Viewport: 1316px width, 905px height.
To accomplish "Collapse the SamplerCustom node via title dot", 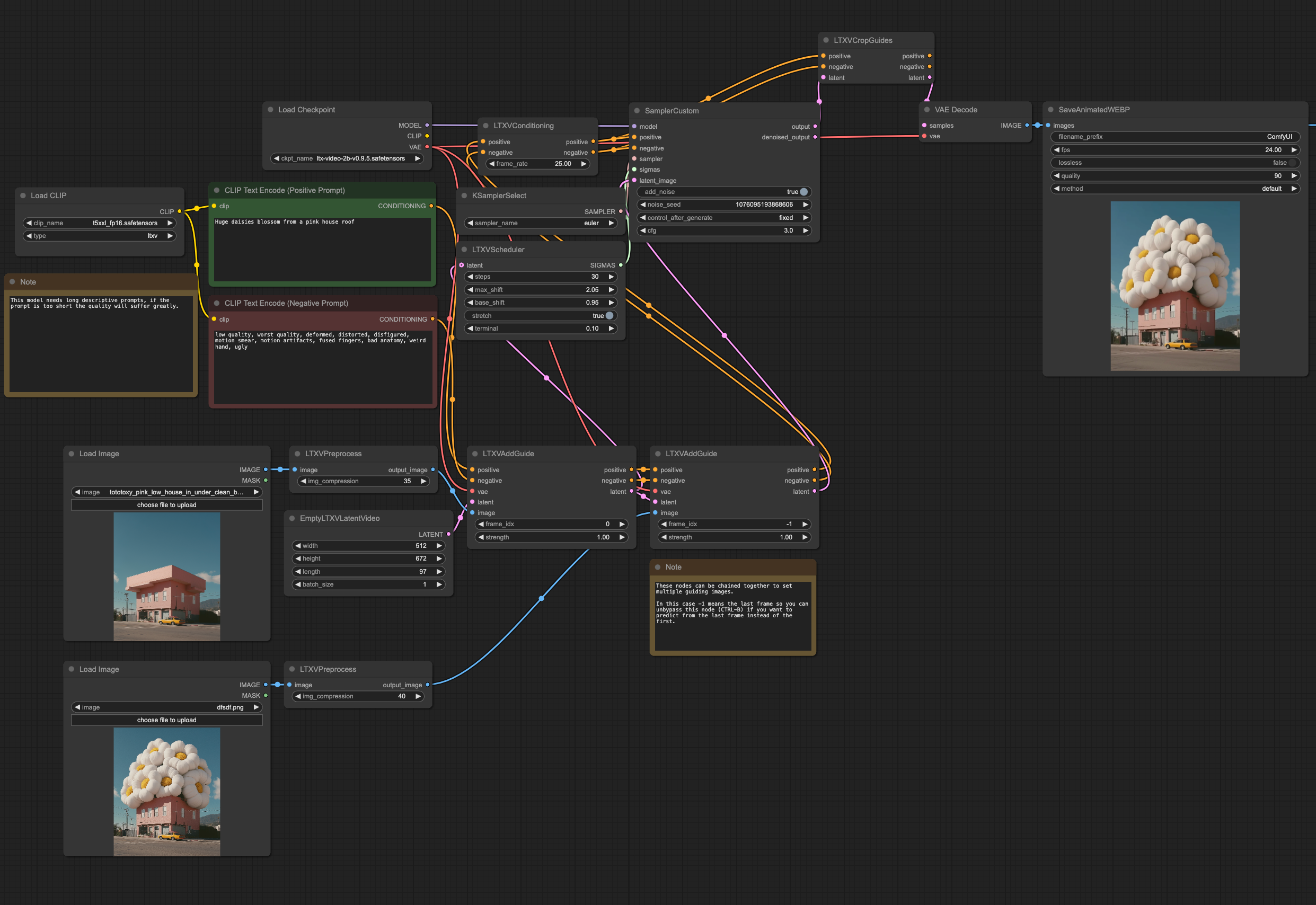I will pyautogui.click(x=637, y=111).
